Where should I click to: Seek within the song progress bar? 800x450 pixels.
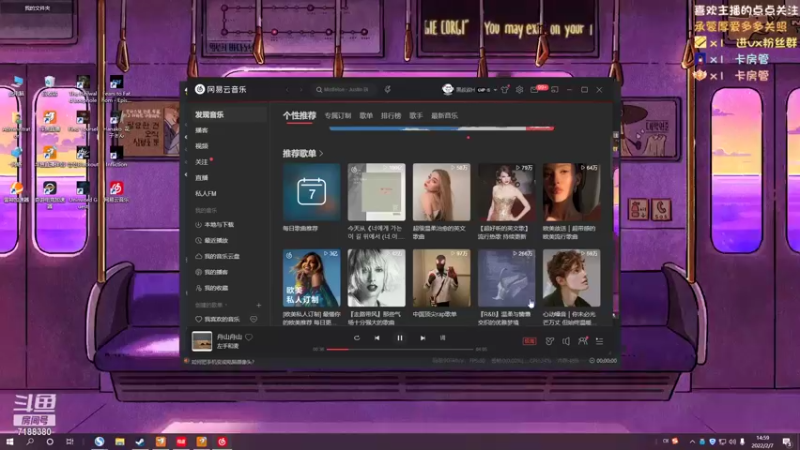point(399,349)
